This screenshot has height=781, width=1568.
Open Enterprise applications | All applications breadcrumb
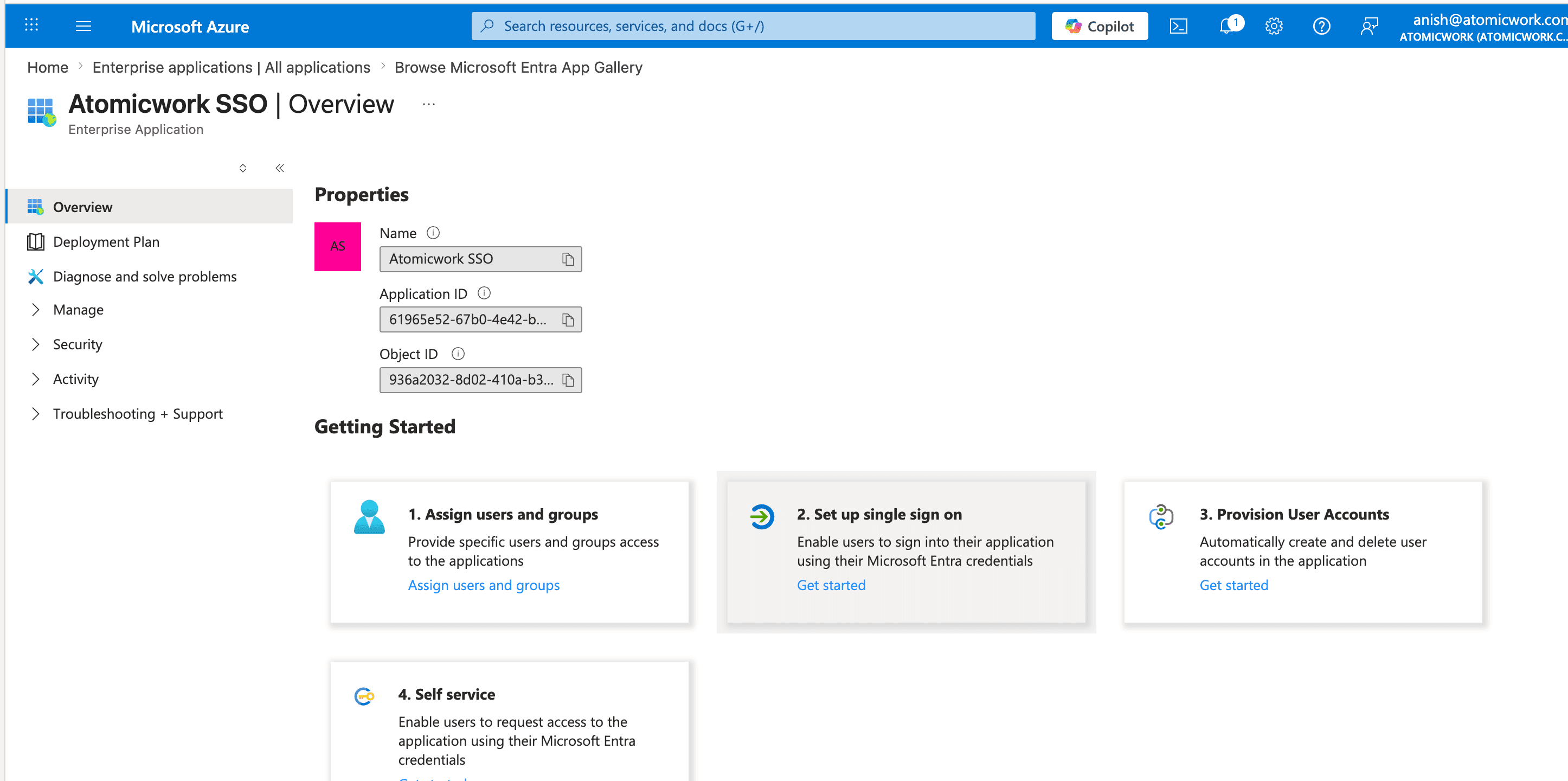[232, 67]
